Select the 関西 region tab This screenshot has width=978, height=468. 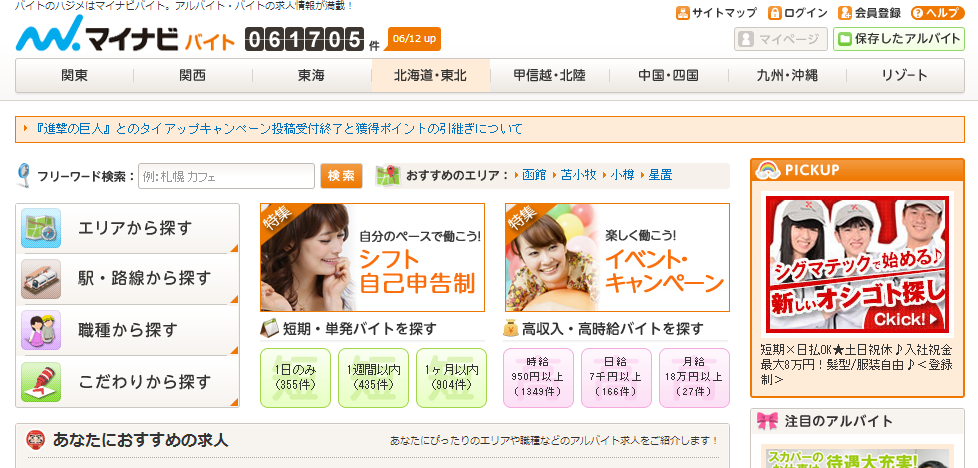(193, 76)
